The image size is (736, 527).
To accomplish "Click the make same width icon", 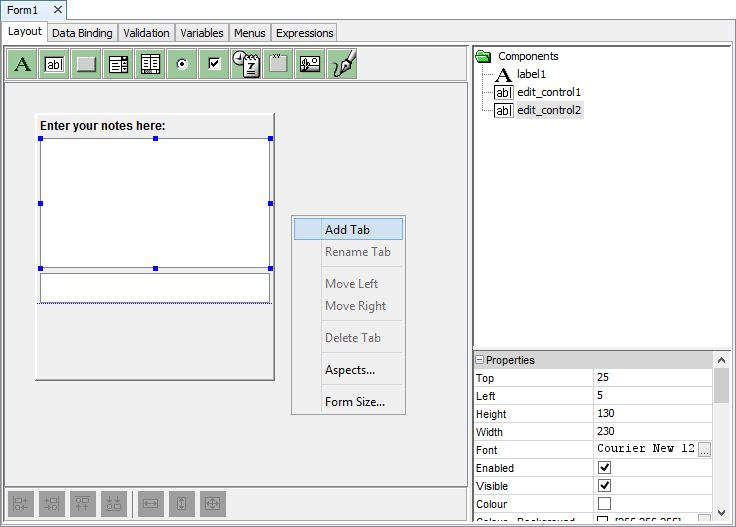I will 150,504.
